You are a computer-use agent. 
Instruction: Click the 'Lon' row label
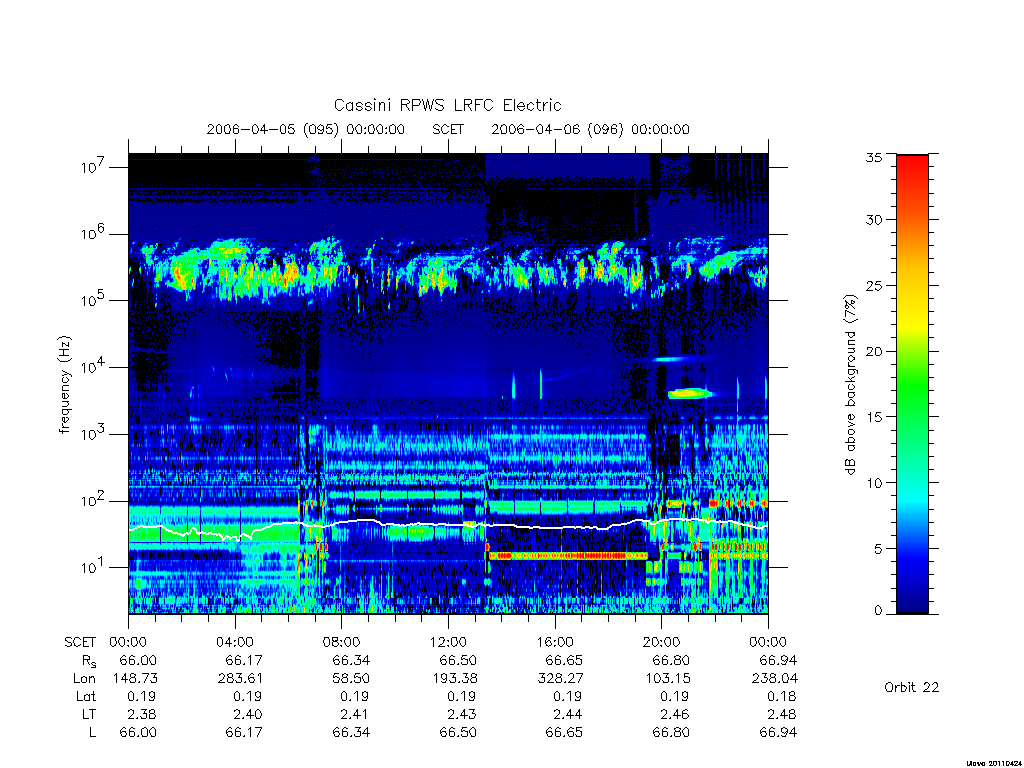[84, 679]
